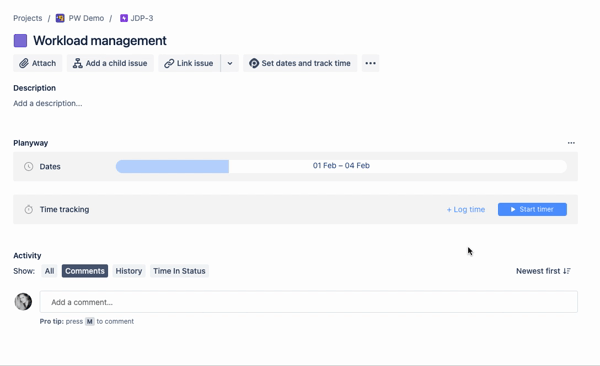Open the JDP-3 breadcrumb link
This screenshot has height=366, width=600.
pyautogui.click(x=142, y=18)
